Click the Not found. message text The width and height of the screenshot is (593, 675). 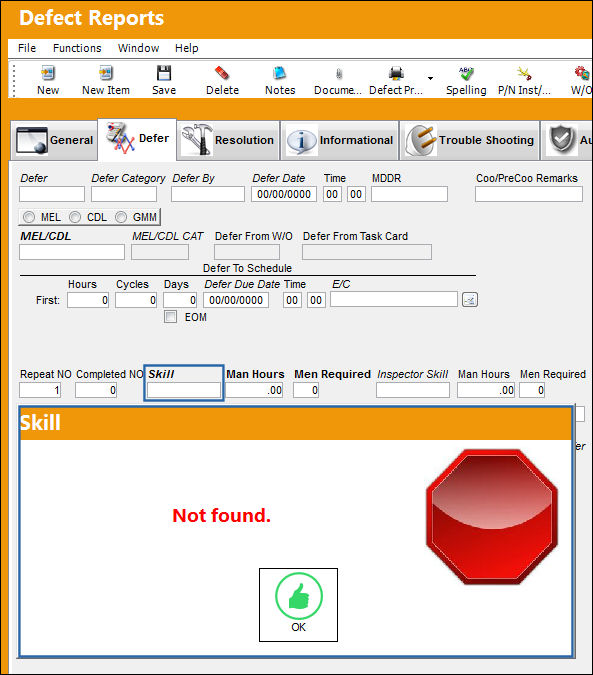222,515
